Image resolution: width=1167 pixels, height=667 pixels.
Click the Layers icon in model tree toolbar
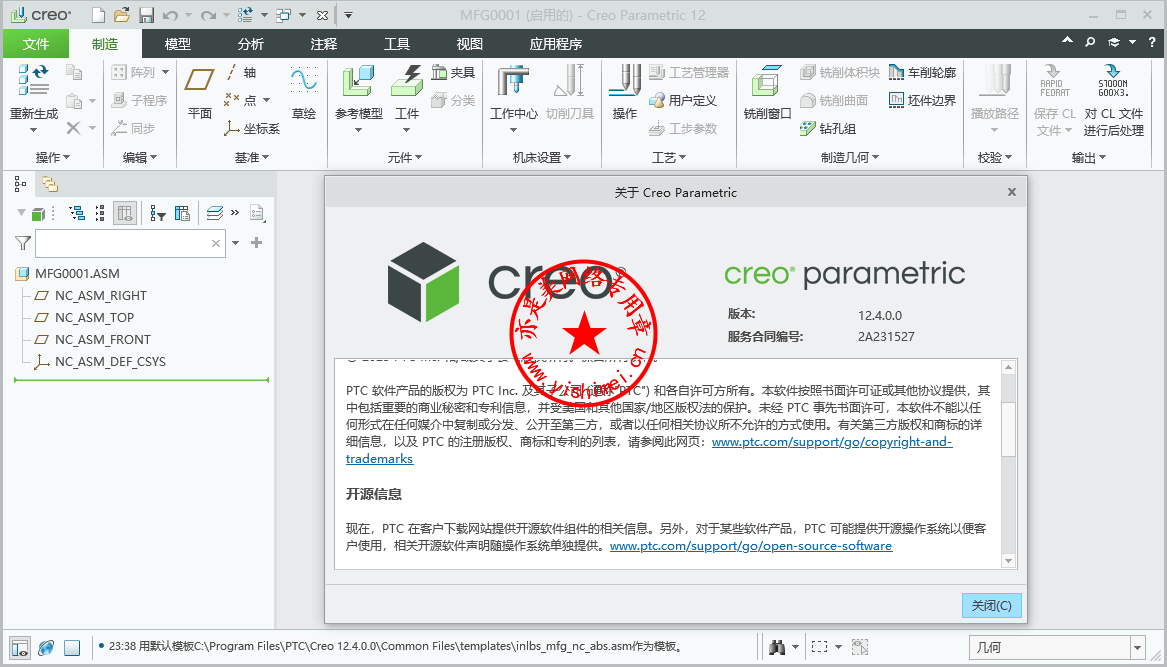[215, 214]
